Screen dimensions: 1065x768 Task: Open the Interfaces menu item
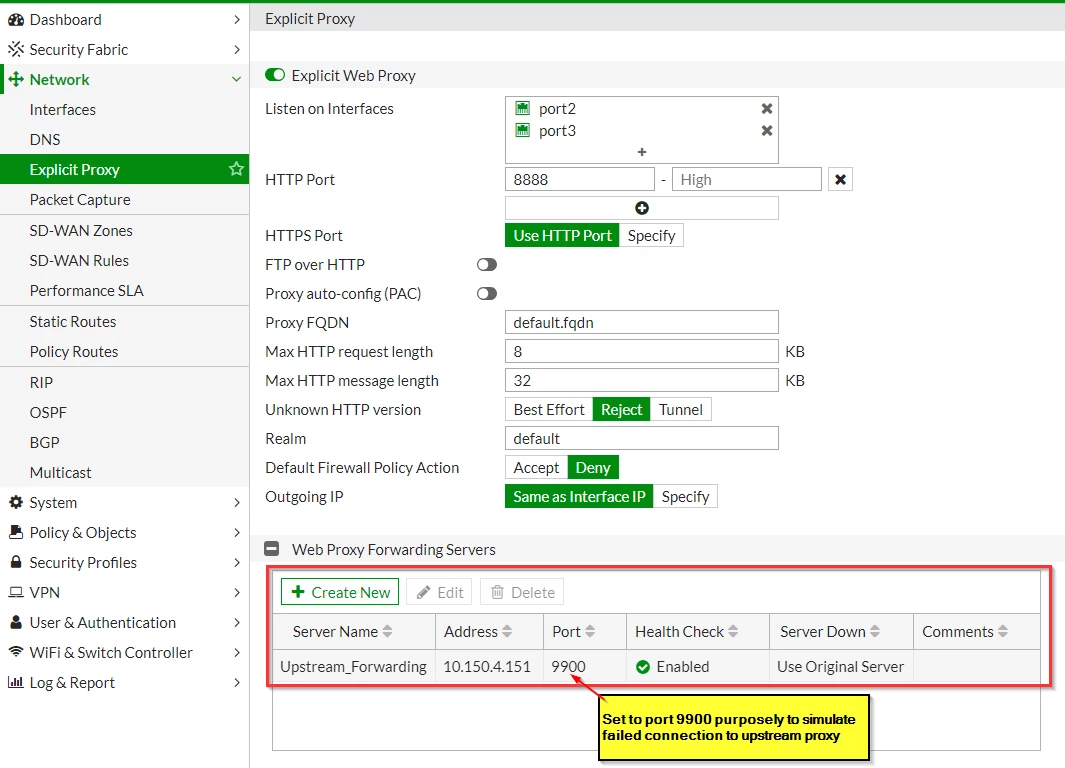click(x=125, y=109)
